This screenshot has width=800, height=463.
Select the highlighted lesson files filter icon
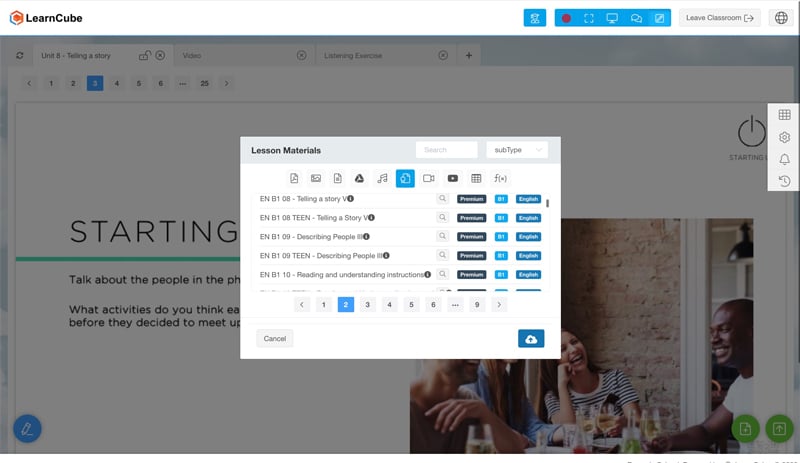click(405, 178)
